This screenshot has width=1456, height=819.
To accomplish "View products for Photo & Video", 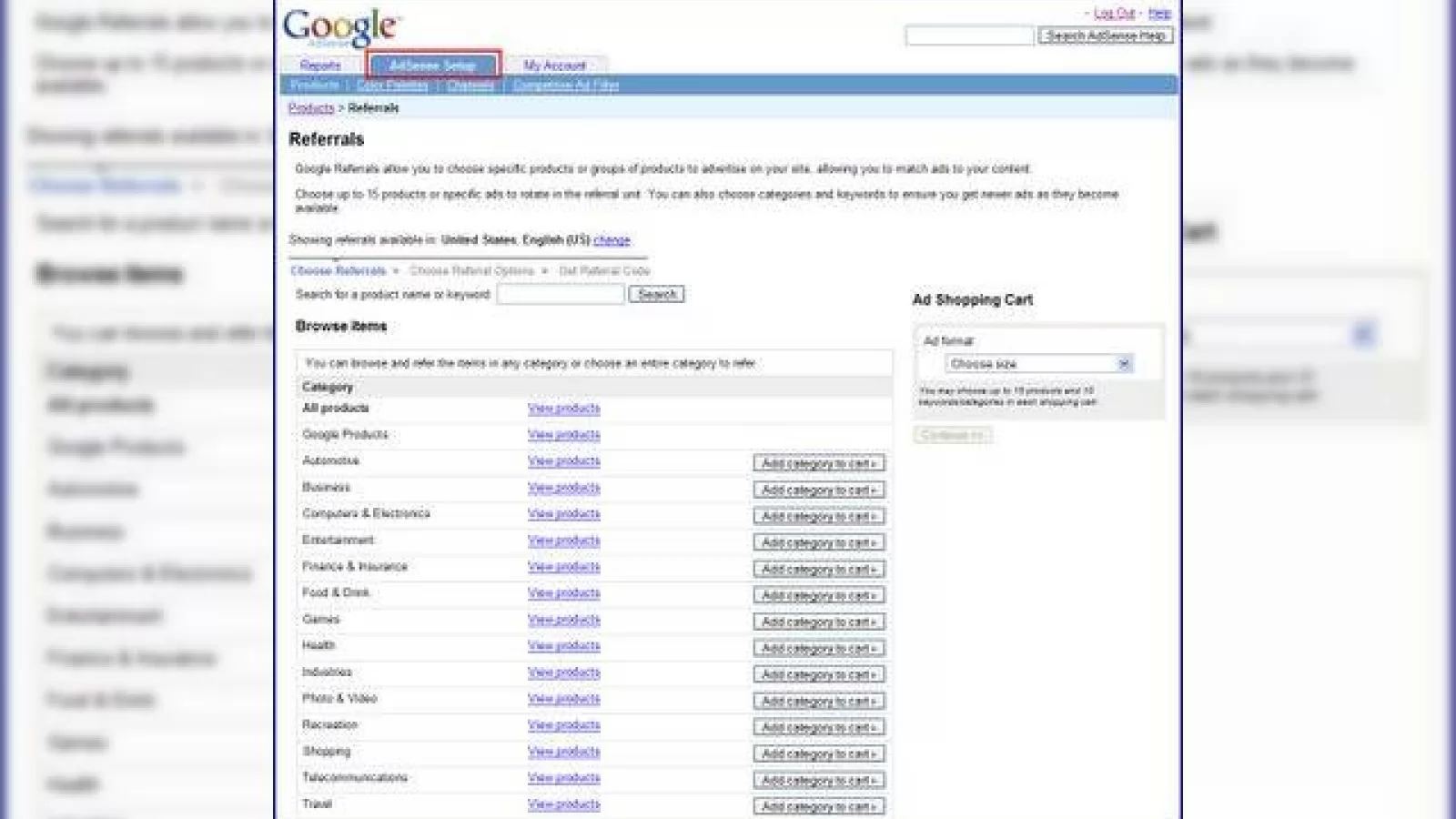I will point(564,699).
